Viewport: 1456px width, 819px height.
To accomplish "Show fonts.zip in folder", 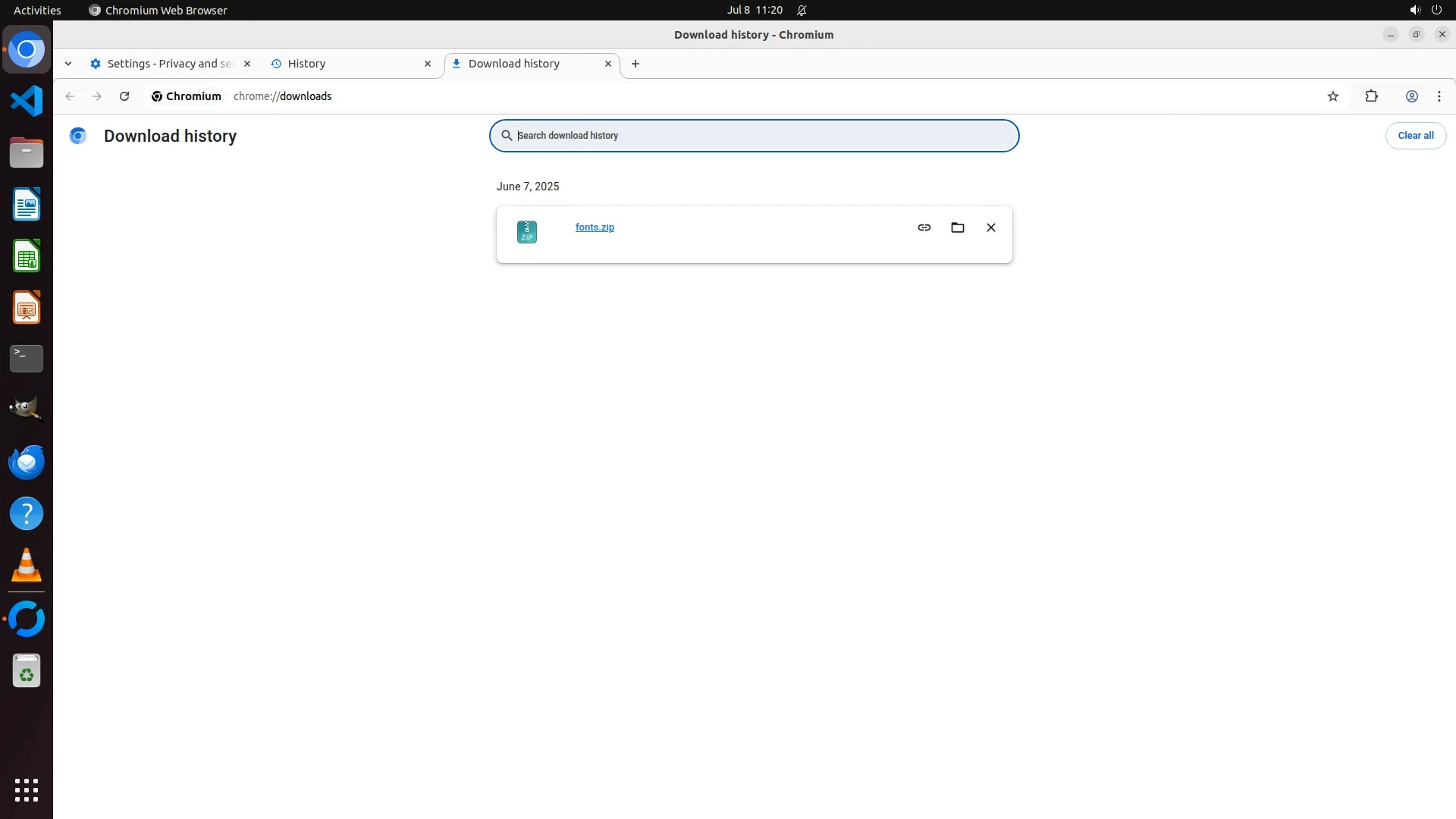I will click(957, 227).
